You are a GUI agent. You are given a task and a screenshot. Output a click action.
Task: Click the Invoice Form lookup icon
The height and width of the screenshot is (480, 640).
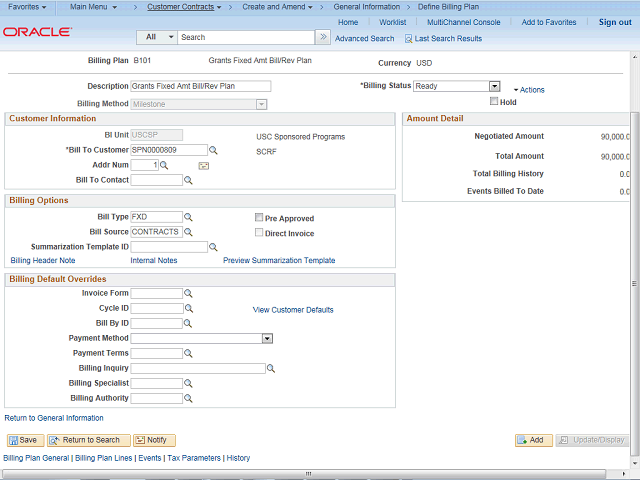[188, 293]
